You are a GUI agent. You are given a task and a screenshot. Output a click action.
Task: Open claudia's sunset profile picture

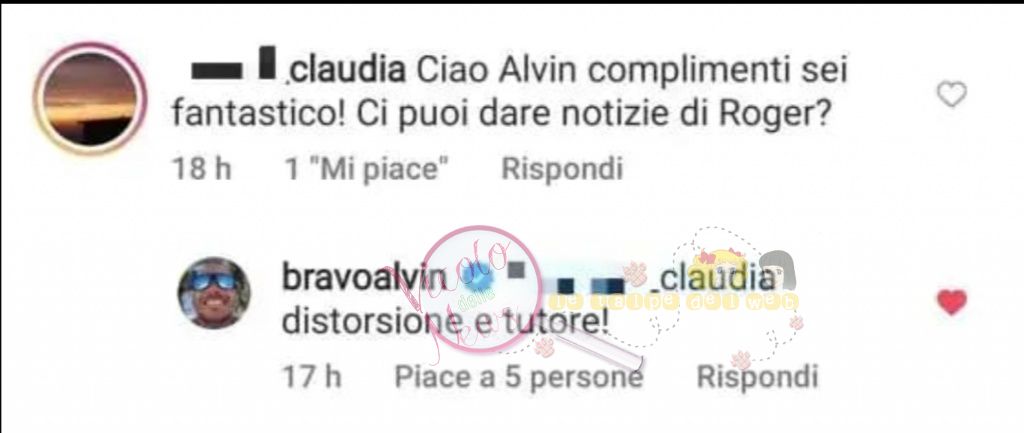tap(91, 99)
